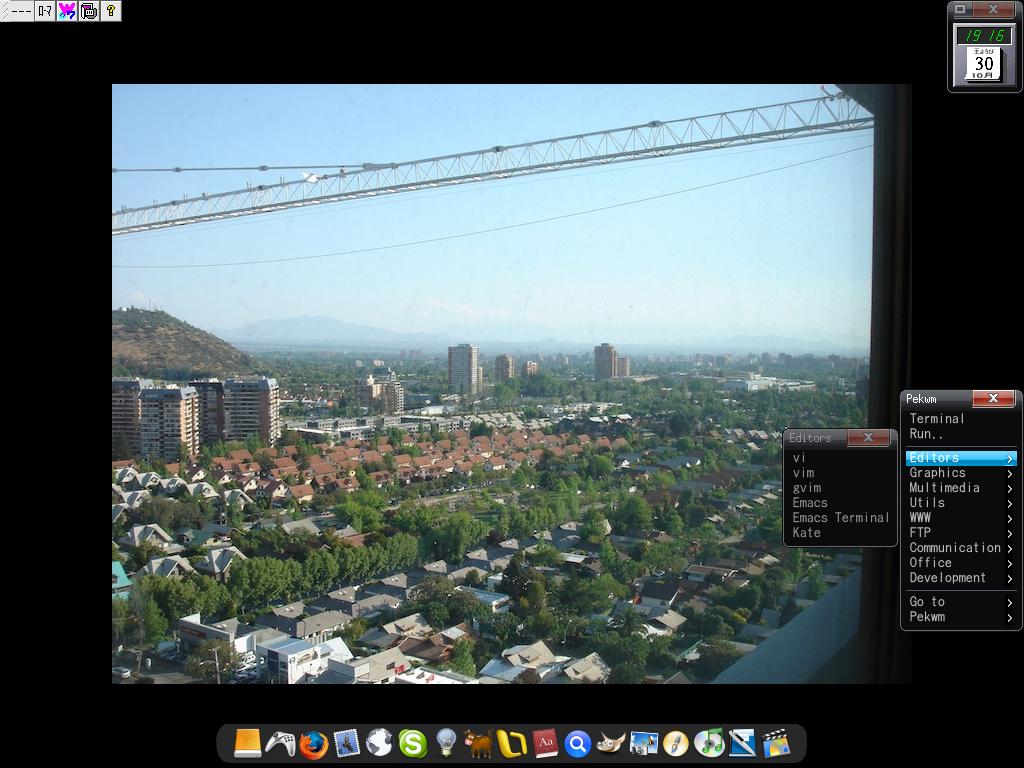The width and height of the screenshot is (1024, 768).
Task: Open the blue magnifier search dock icon
Action: pos(577,744)
